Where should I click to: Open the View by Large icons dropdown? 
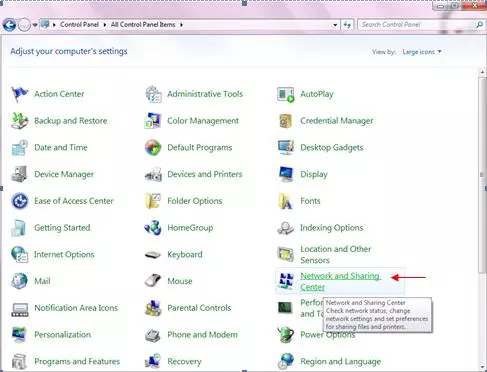point(422,52)
